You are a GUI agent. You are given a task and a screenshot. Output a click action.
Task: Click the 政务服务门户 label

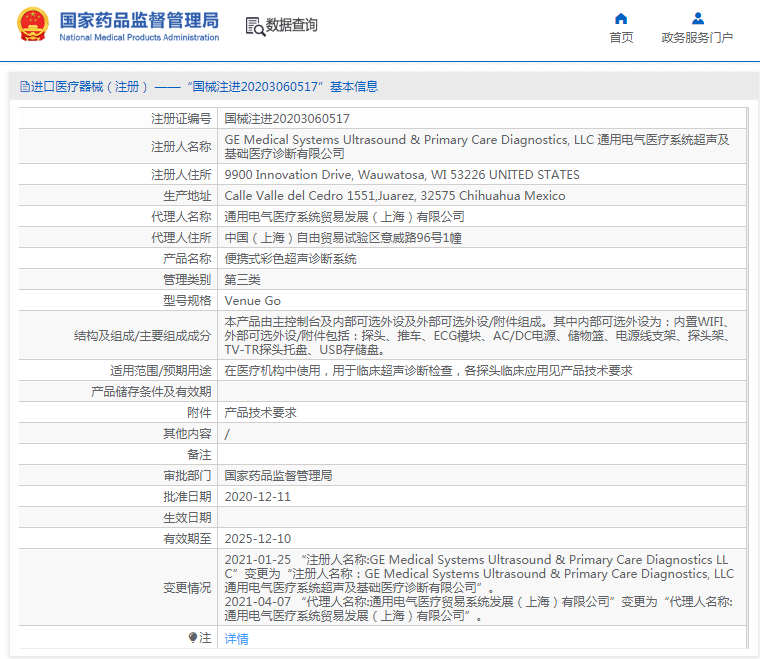[x=697, y=38]
